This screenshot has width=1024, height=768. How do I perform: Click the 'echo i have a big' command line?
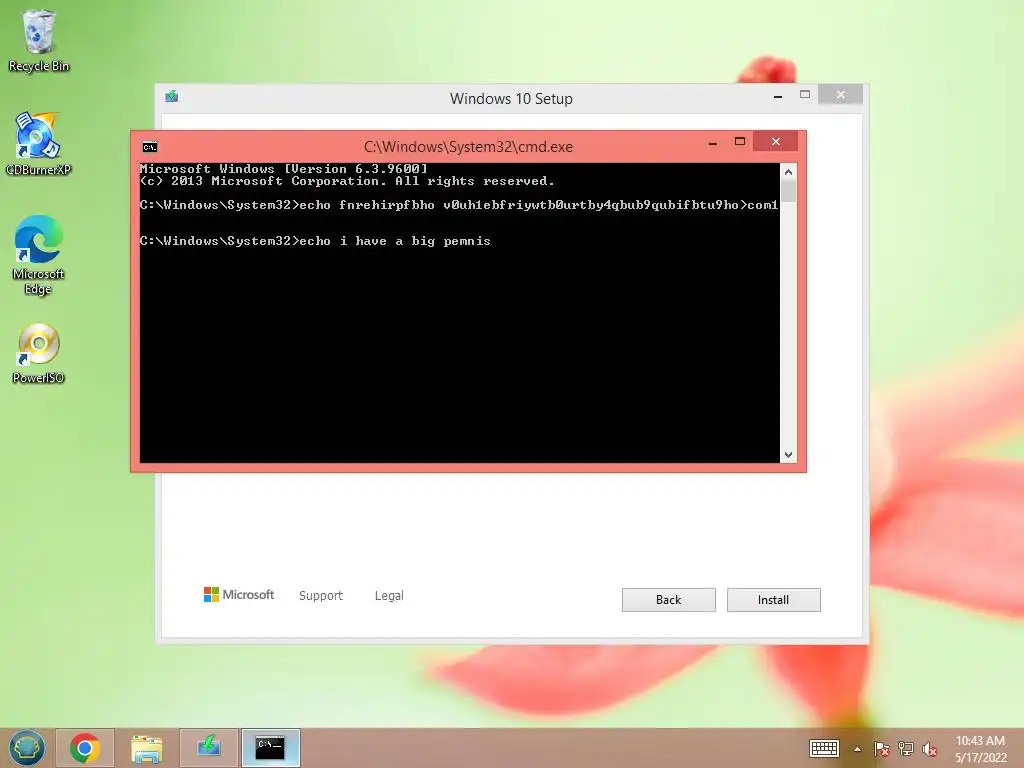315,241
